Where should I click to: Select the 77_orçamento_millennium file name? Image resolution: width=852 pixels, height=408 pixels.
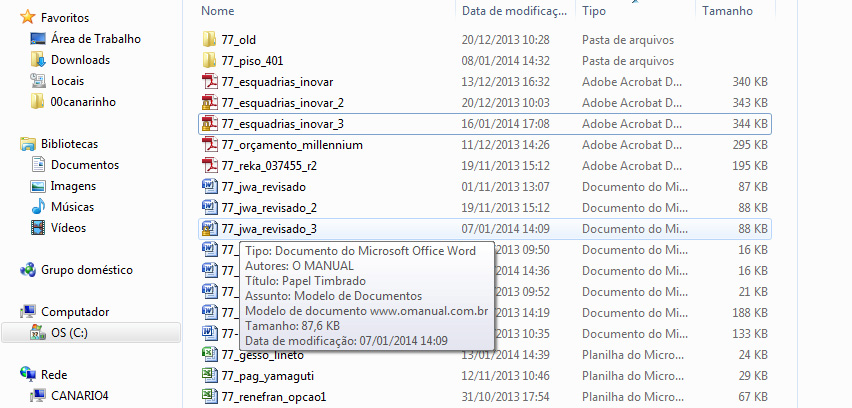292,145
